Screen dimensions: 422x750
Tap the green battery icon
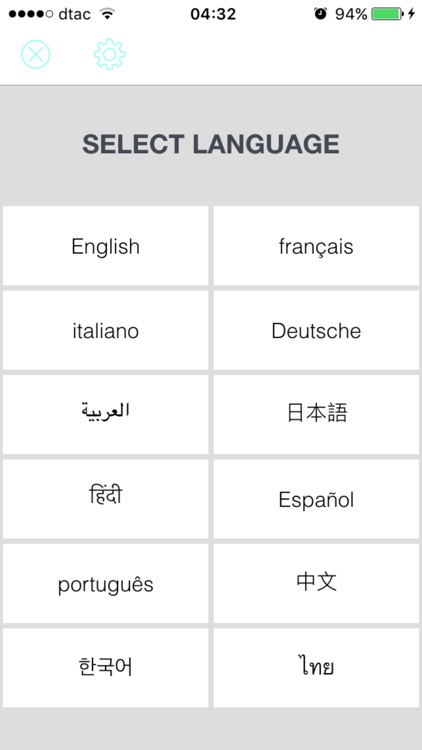point(388,14)
